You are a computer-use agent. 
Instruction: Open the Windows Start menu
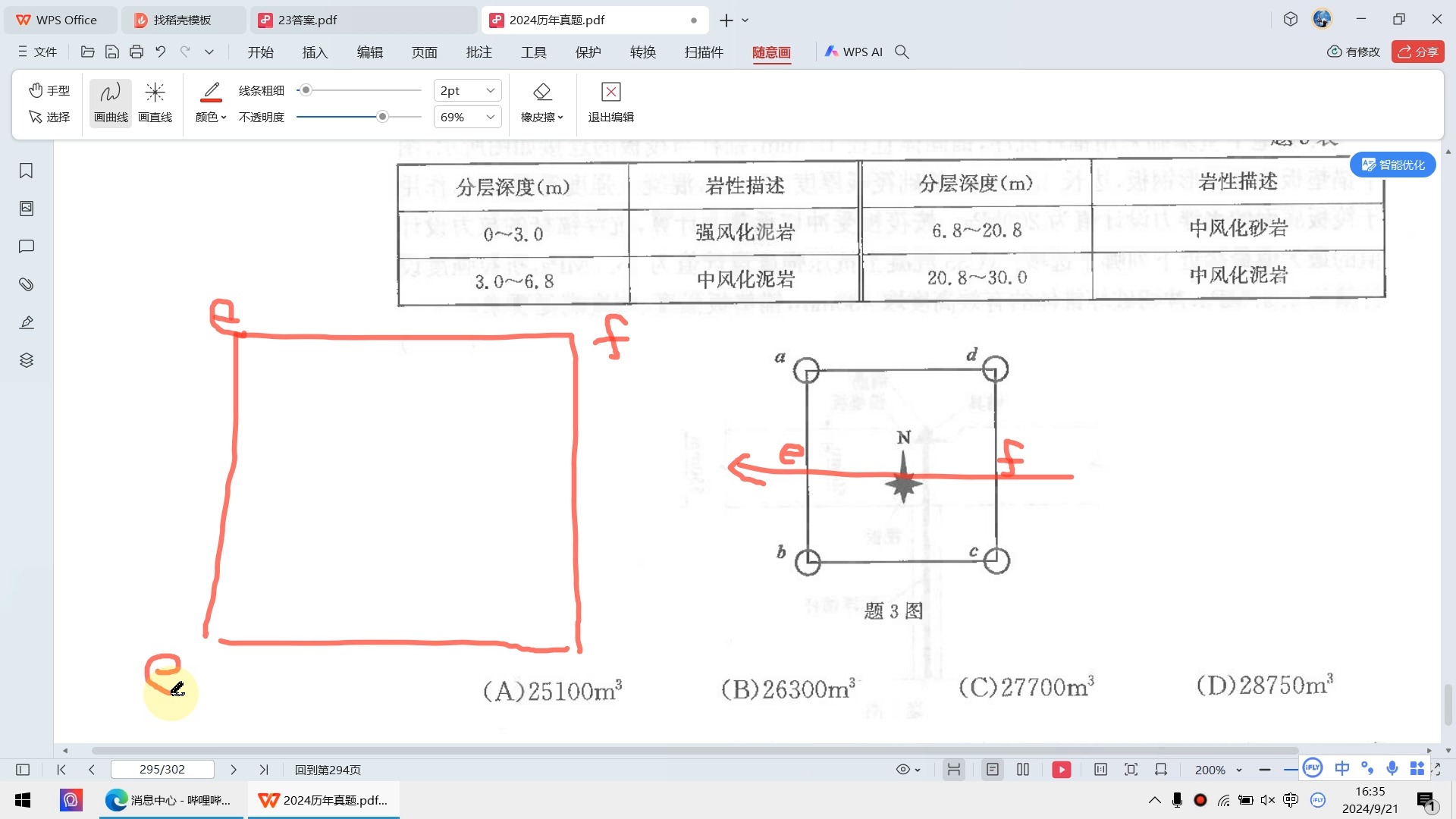pyautogui.click(x=23, y=800)
